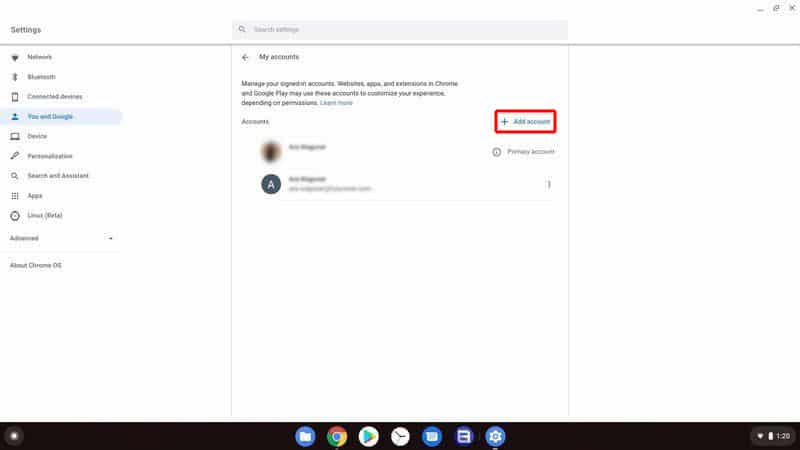Select Personalization in the sidebar
The height and width of the screenshot is (450, 800).
pos(50,156)
